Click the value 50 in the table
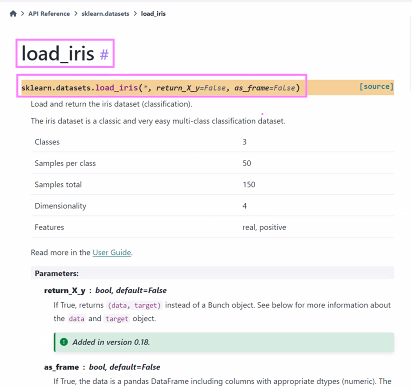412x389 pixels. click(x=247, y=163)
